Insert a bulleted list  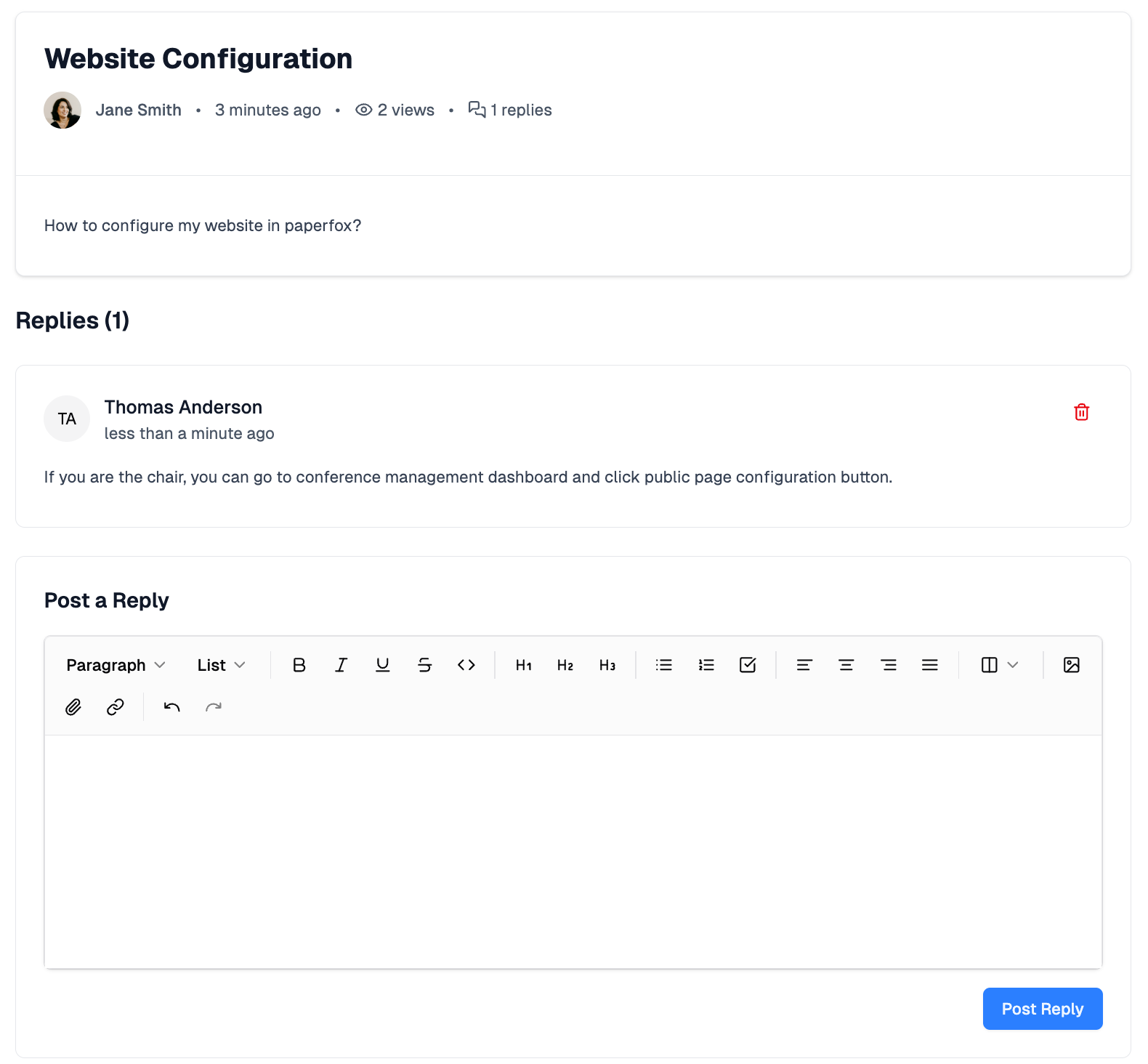(x=663, y=665)
